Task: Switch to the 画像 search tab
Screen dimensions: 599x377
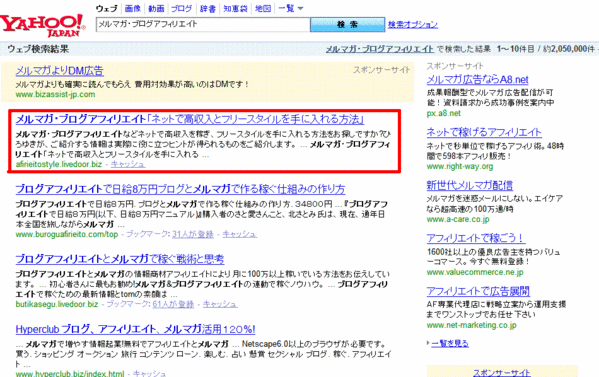Action: 133,8
